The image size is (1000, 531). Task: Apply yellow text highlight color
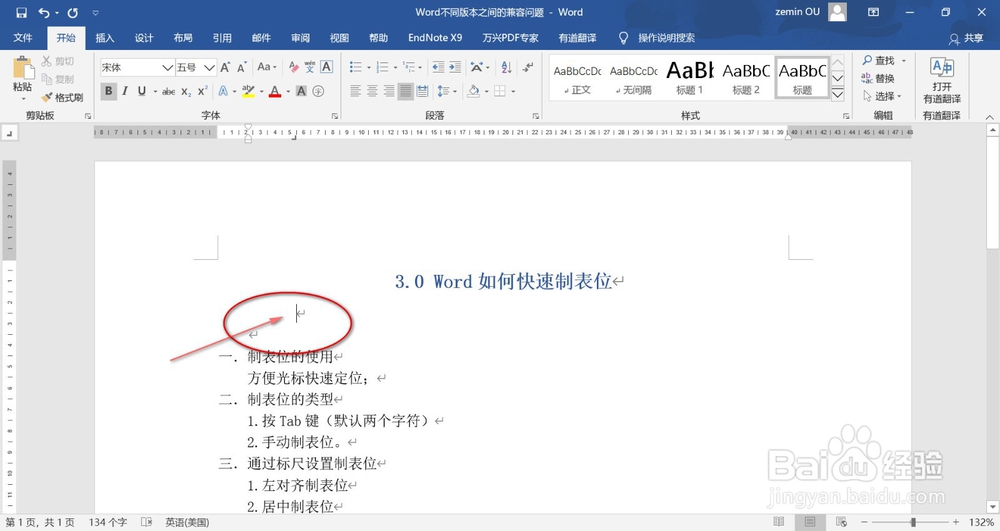(x=248, y=91)
